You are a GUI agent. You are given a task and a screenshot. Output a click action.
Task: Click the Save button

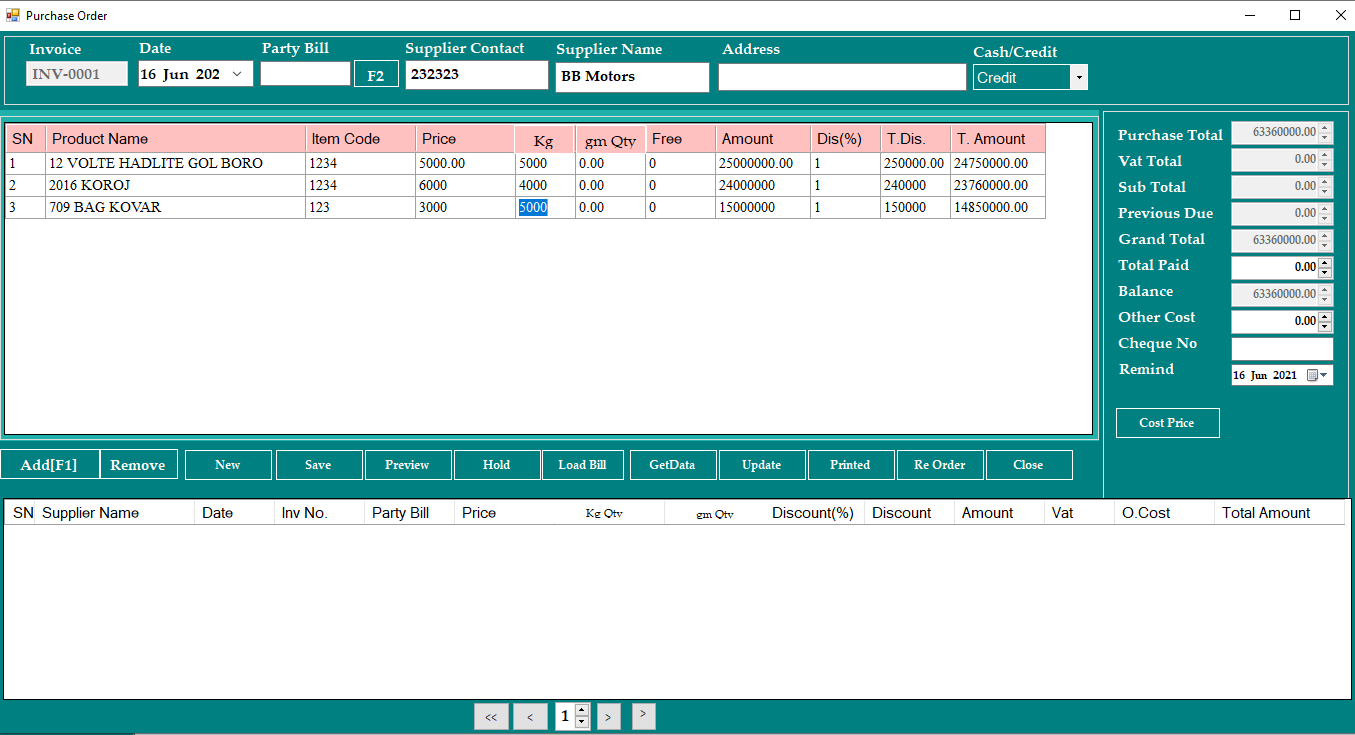(318, 465)
